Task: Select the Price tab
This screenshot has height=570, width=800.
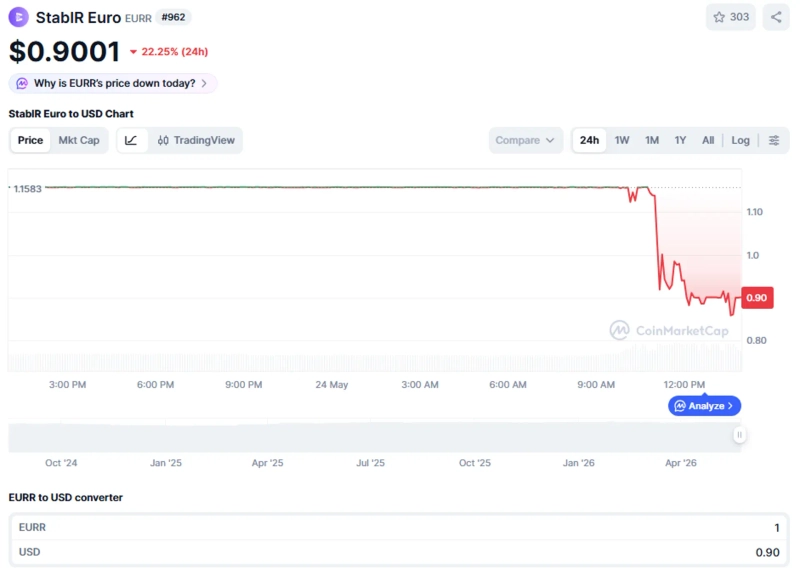Action: [x=31, y=140]
